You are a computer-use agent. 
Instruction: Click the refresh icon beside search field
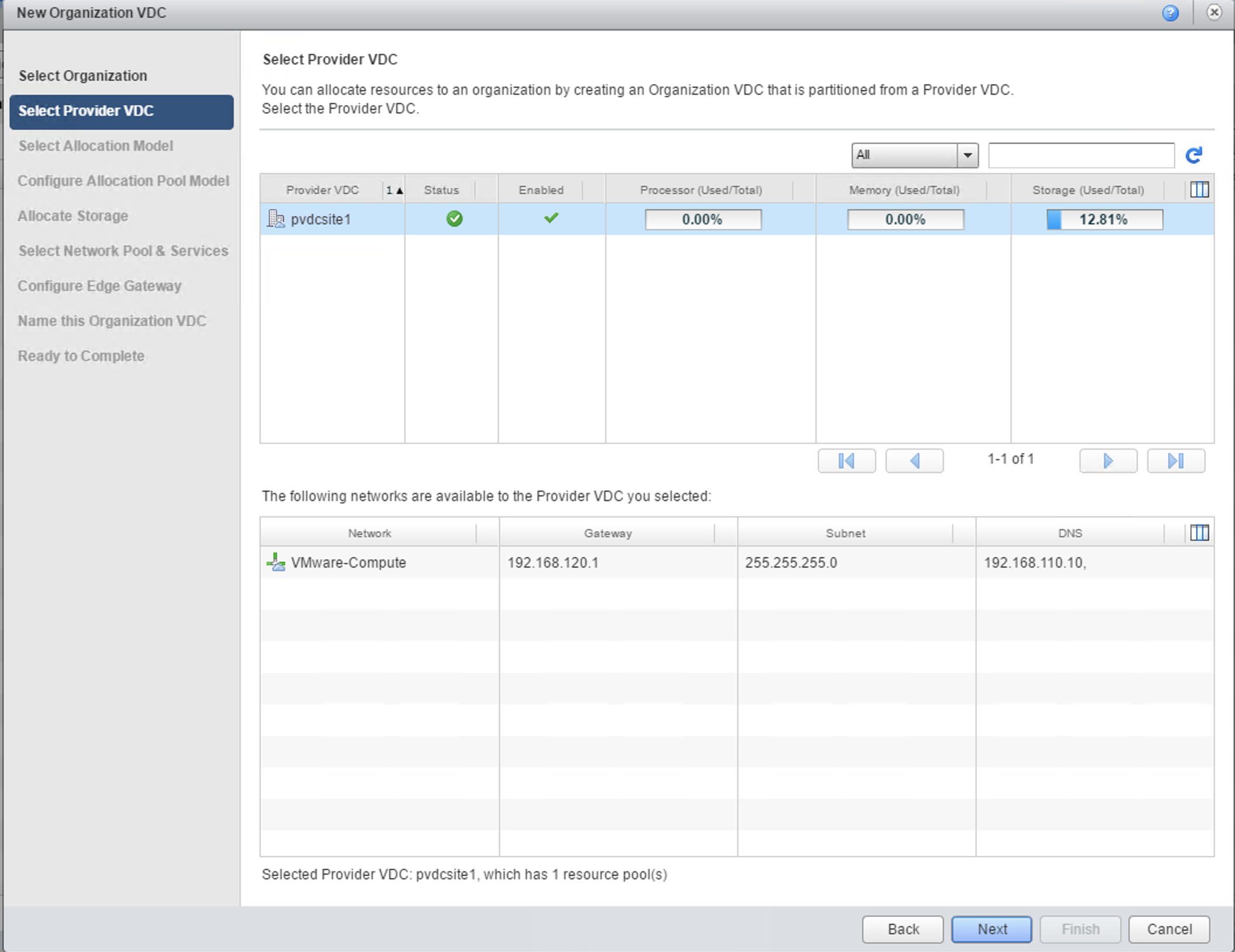(1194, 155)
